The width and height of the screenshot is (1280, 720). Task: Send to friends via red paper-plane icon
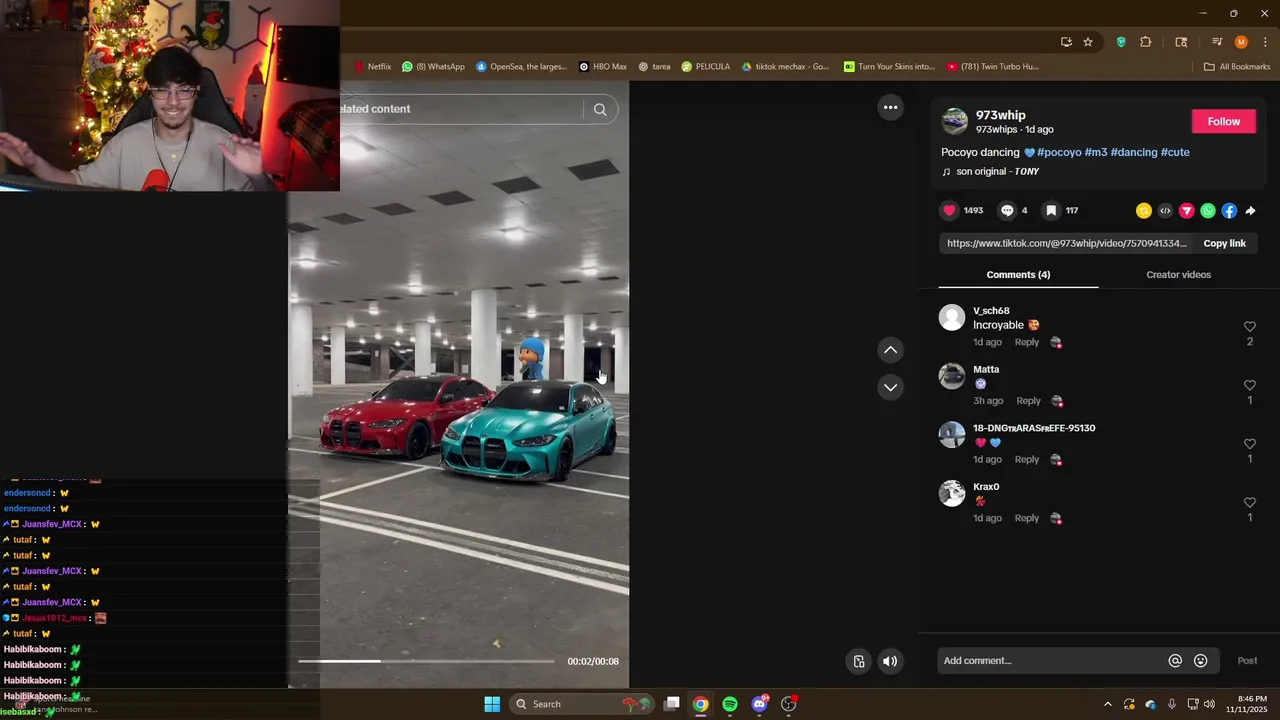click(1187, 211)
